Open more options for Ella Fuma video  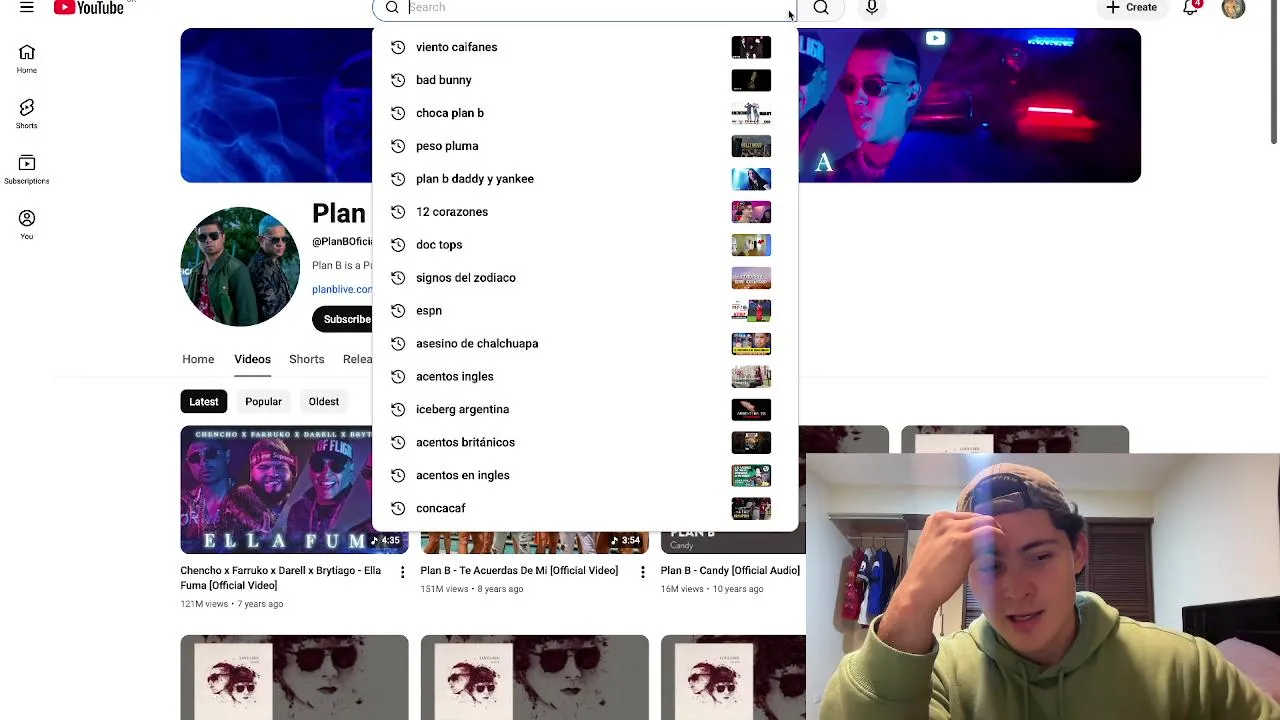click(402, 572)
